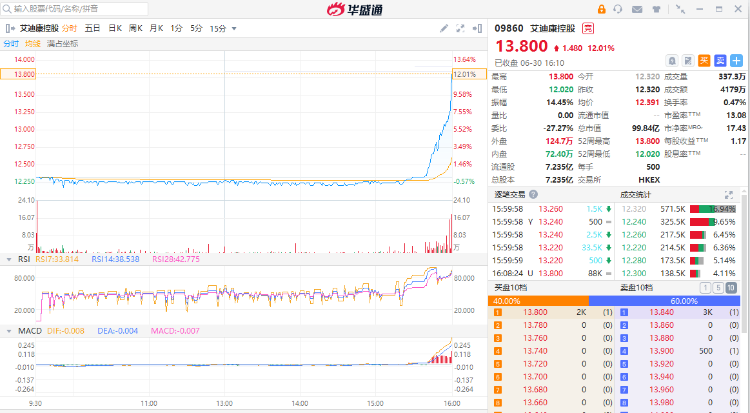The image size is (750, 413).
Task: Toggle the 满占坐标 axis option
Action: (x=62, y=44)
